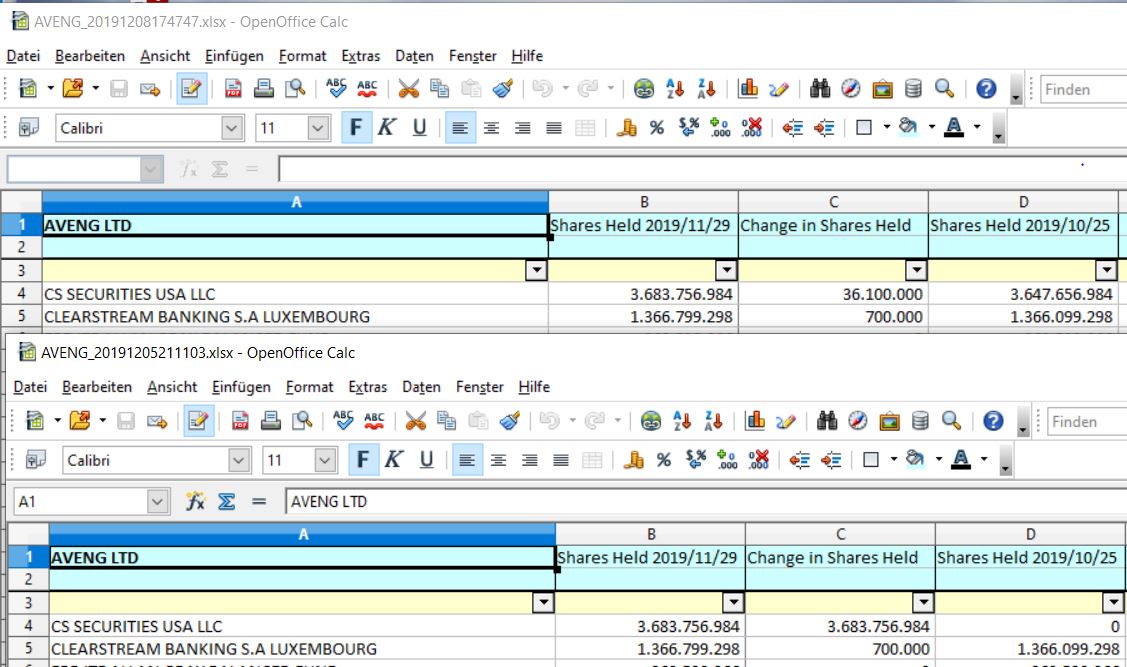Click the print icon in lower window
Screen dimensions: 1127x667
[271, 421]
